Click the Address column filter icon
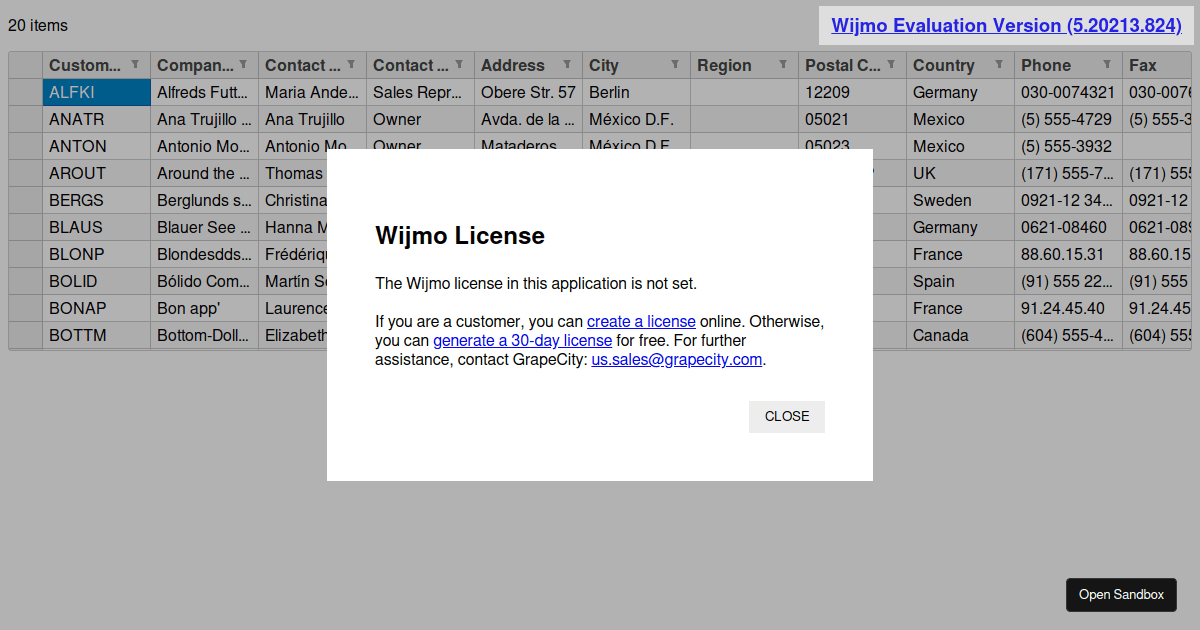Image resolution: width=1200 pixels, height=630 pixels. (567, 64)
